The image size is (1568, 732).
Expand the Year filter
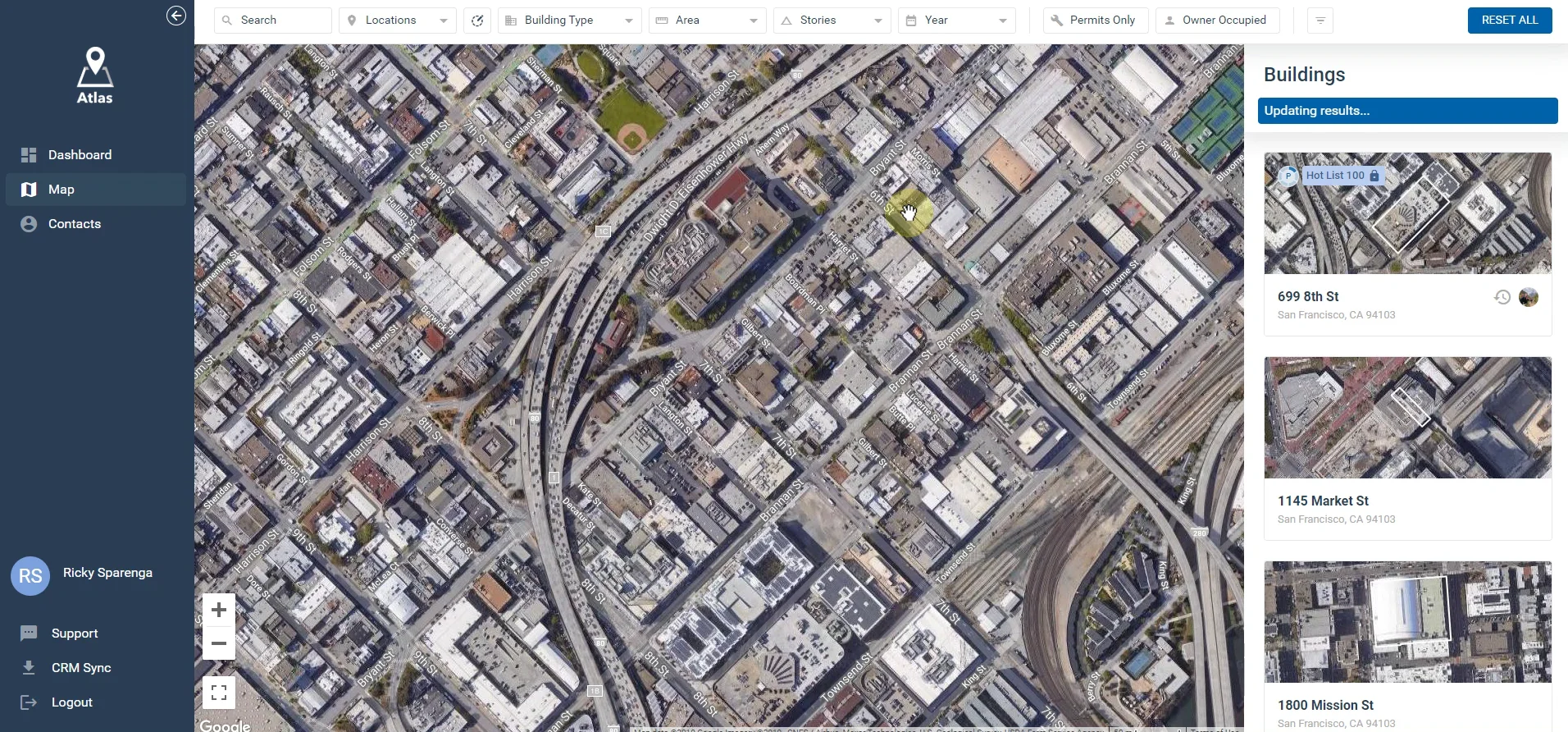[x=957, y=21]
